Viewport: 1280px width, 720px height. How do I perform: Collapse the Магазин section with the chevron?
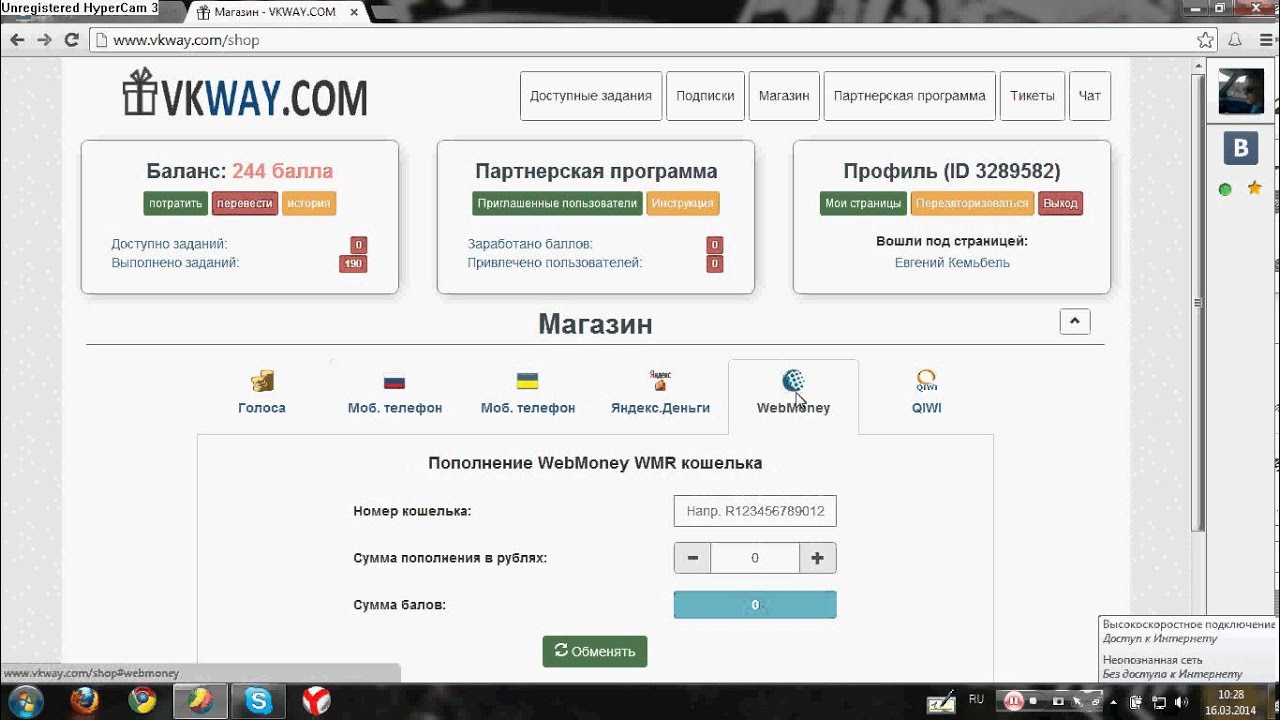pos(1075,321)
